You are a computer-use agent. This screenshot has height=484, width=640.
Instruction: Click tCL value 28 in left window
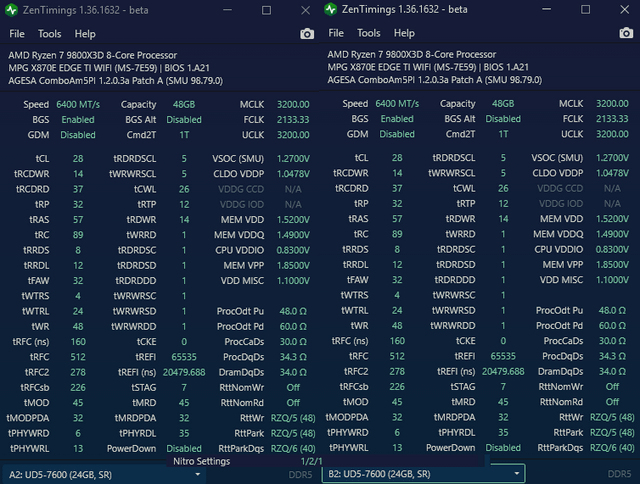tap(78, 158)
